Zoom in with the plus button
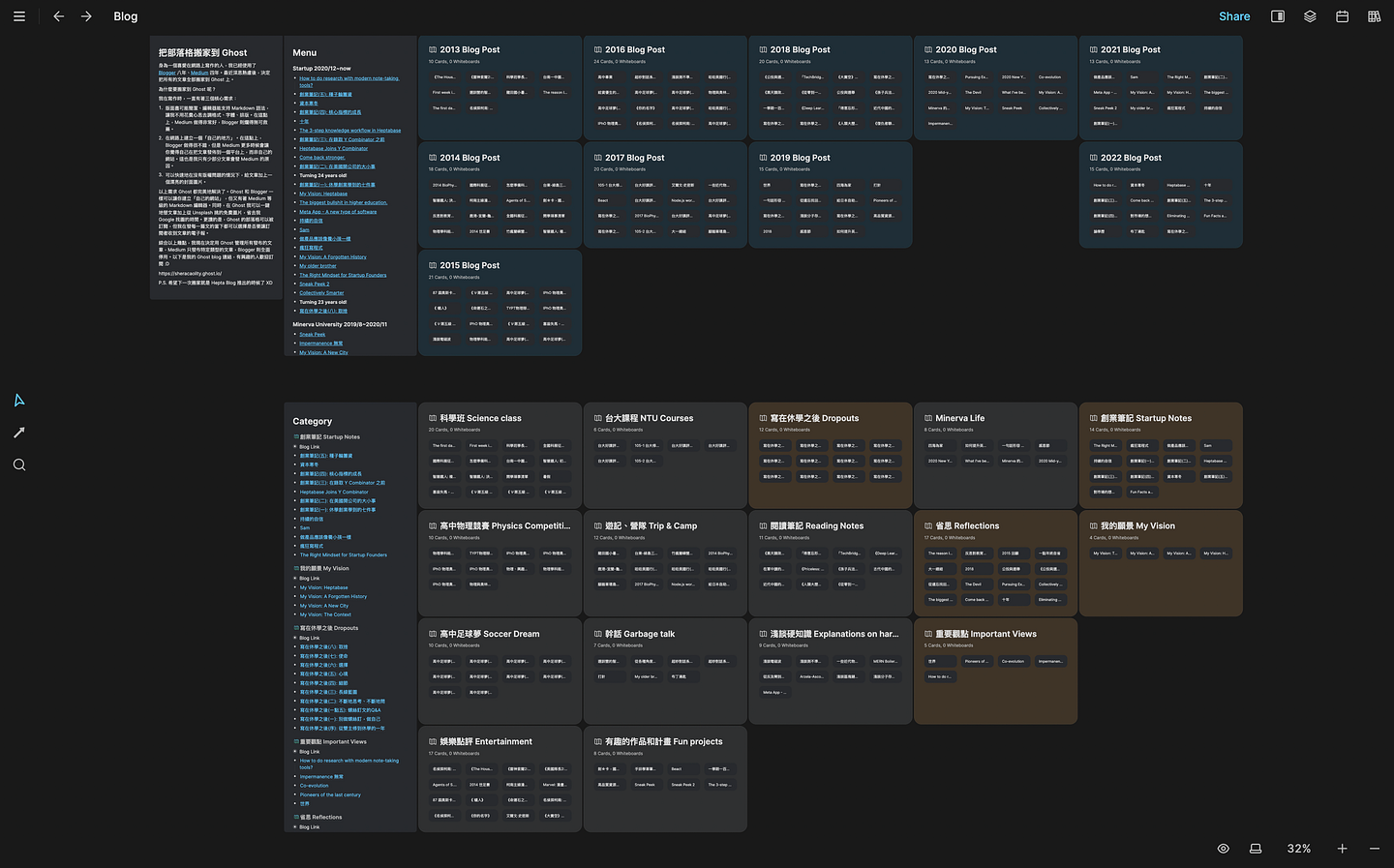The image size is (1394, 868). 1342,849
